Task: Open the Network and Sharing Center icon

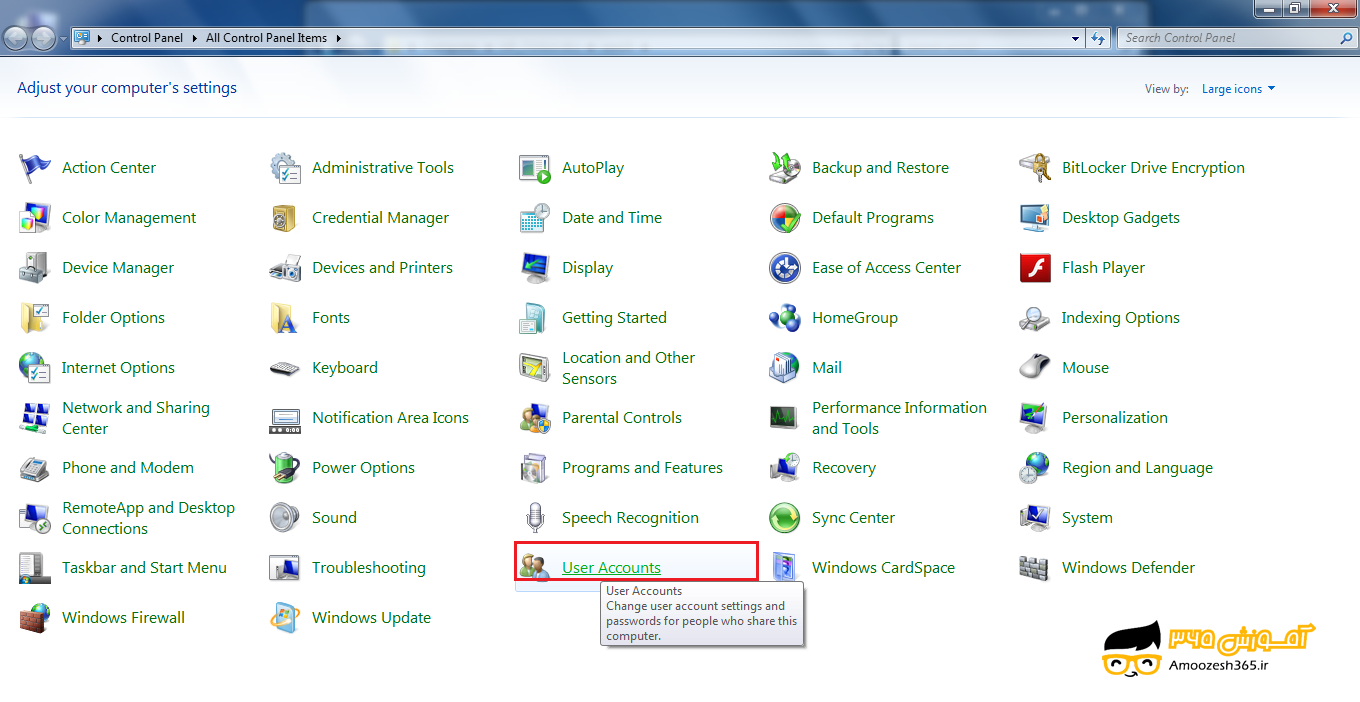Action: coord(35,418)
